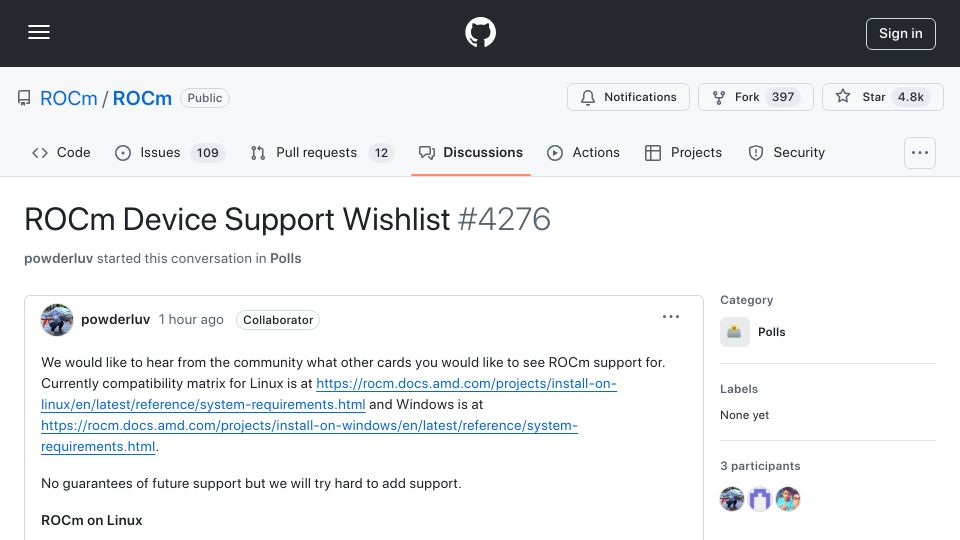The height and width of the screenshot is (540, 960).
Task: Select the Discussions tab
Action: click(471, 152)
